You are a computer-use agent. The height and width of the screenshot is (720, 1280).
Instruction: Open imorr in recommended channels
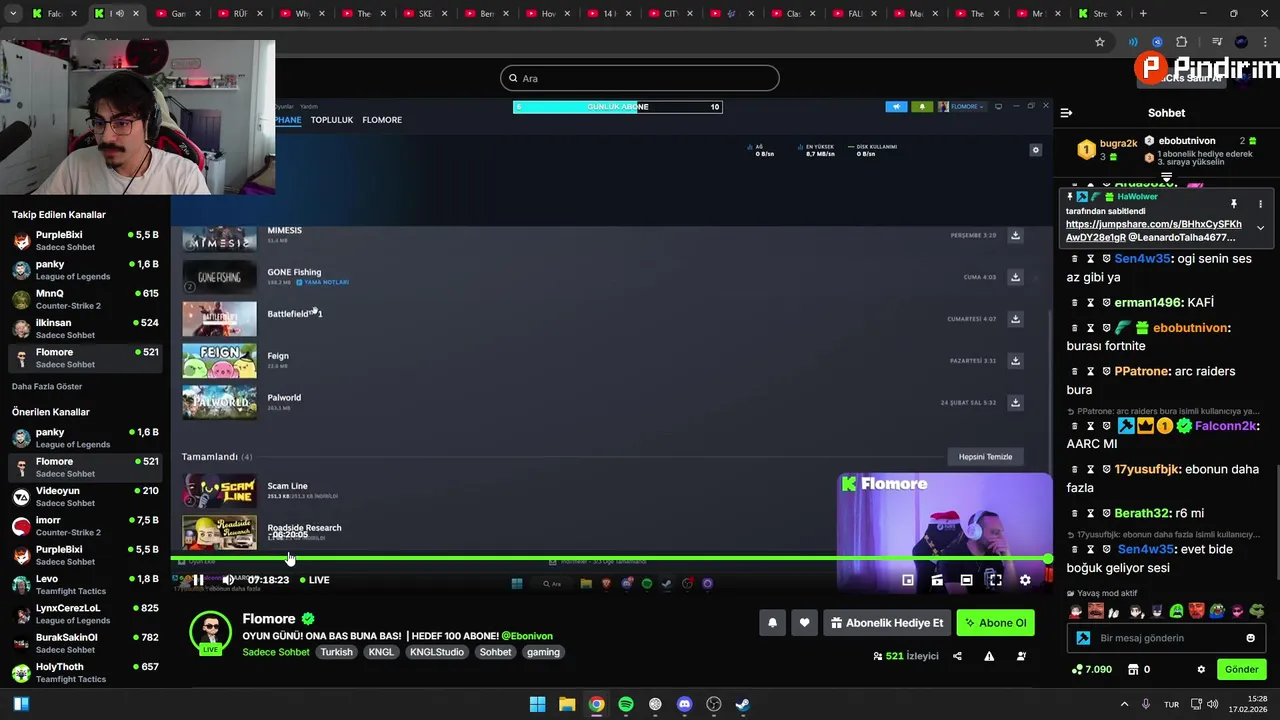tap(85, 525)
